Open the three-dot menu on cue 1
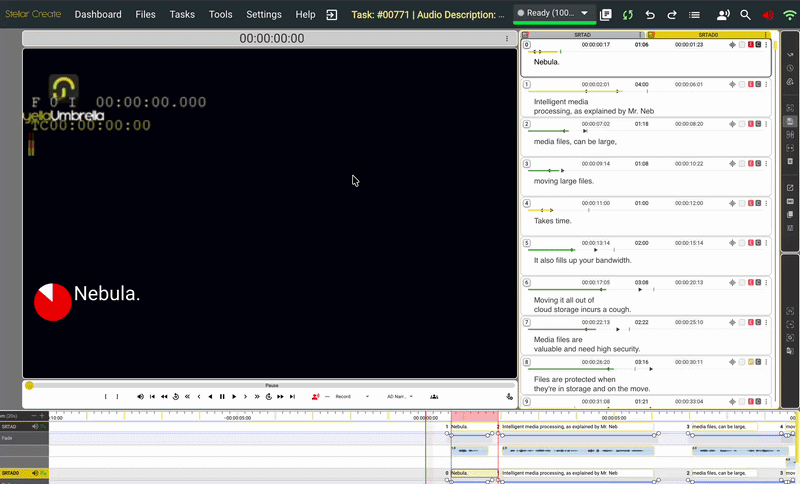The height and width of the screenshot is (484, 800). click(x=766, y=84)
